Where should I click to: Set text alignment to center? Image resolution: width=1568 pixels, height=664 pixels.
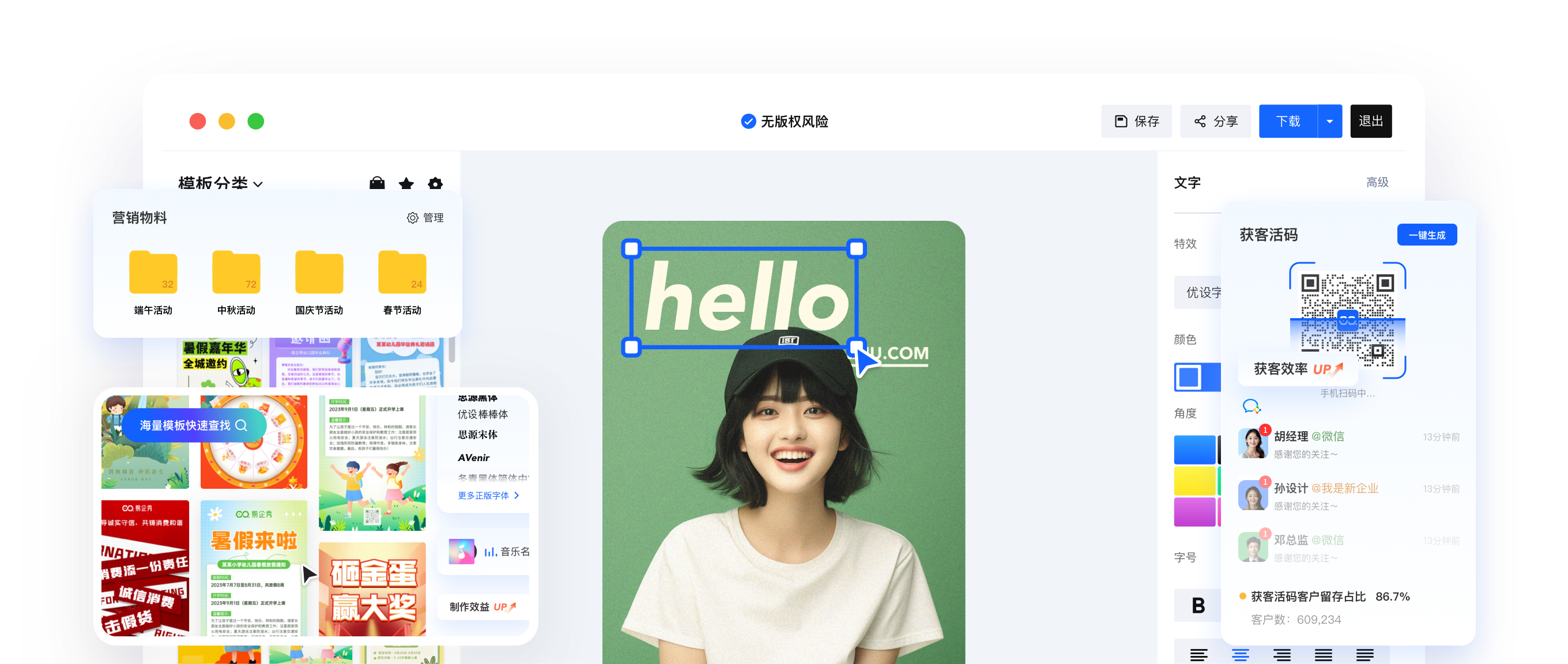[x=1240, y=654]
